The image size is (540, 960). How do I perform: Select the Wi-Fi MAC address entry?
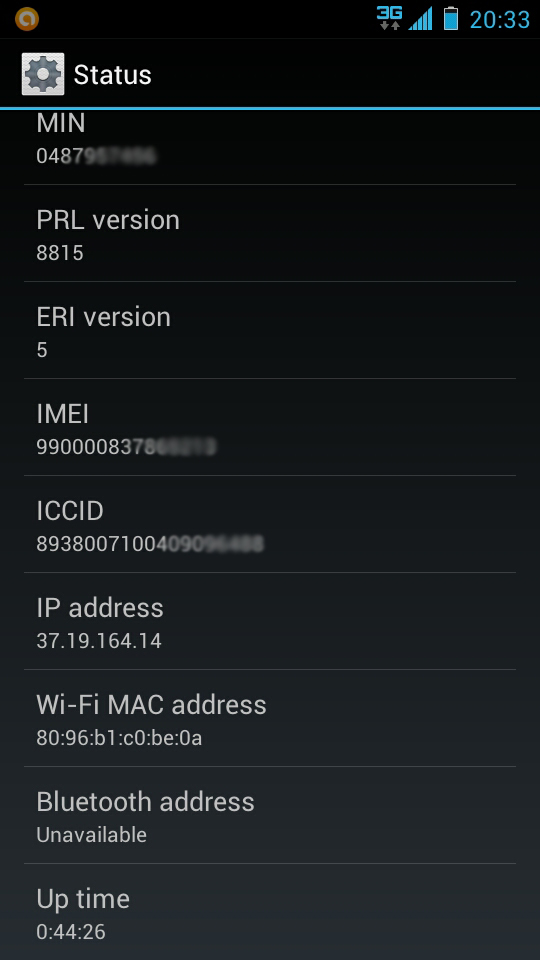point(270,718)
